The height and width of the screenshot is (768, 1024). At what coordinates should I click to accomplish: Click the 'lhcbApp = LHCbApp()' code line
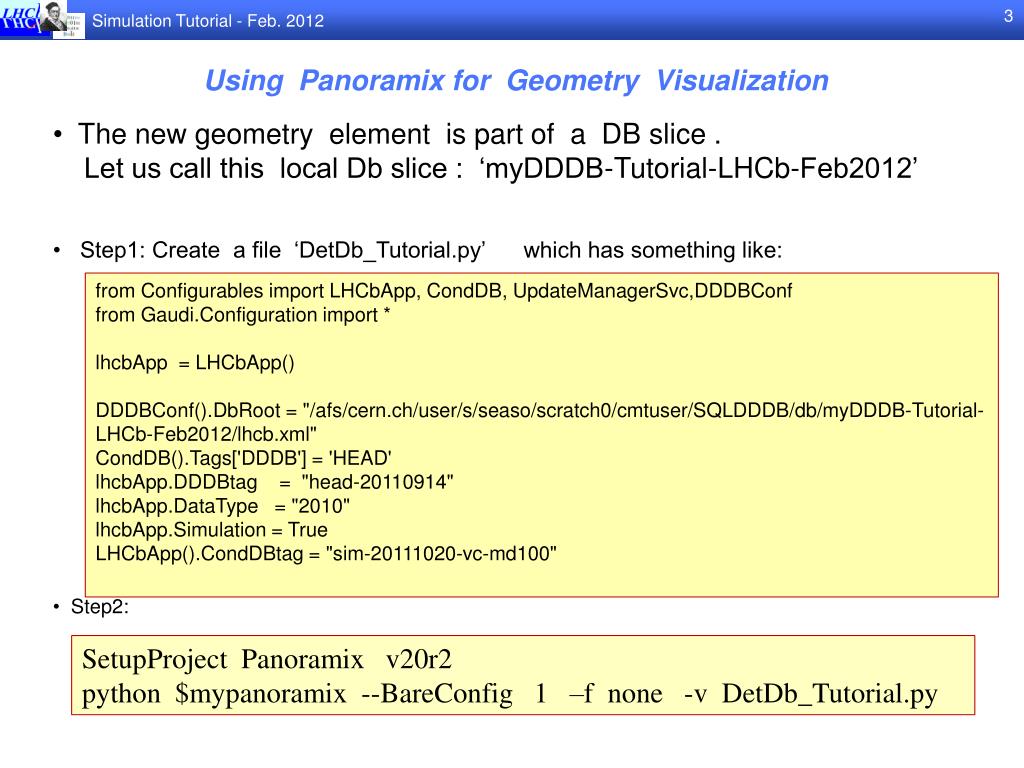195,362
